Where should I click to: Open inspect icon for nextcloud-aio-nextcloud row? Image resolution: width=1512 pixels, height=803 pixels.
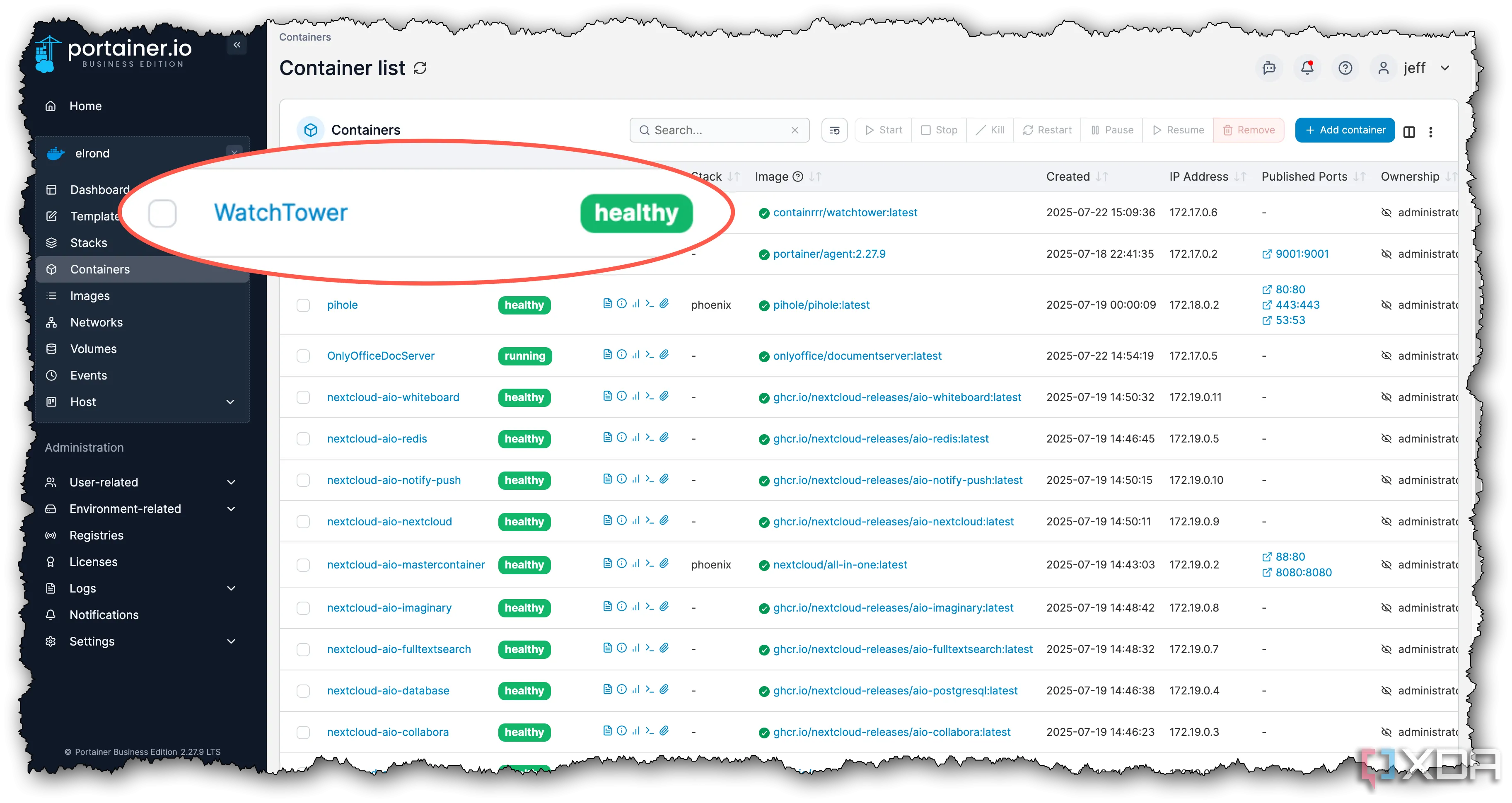click(x=622, y=521)
